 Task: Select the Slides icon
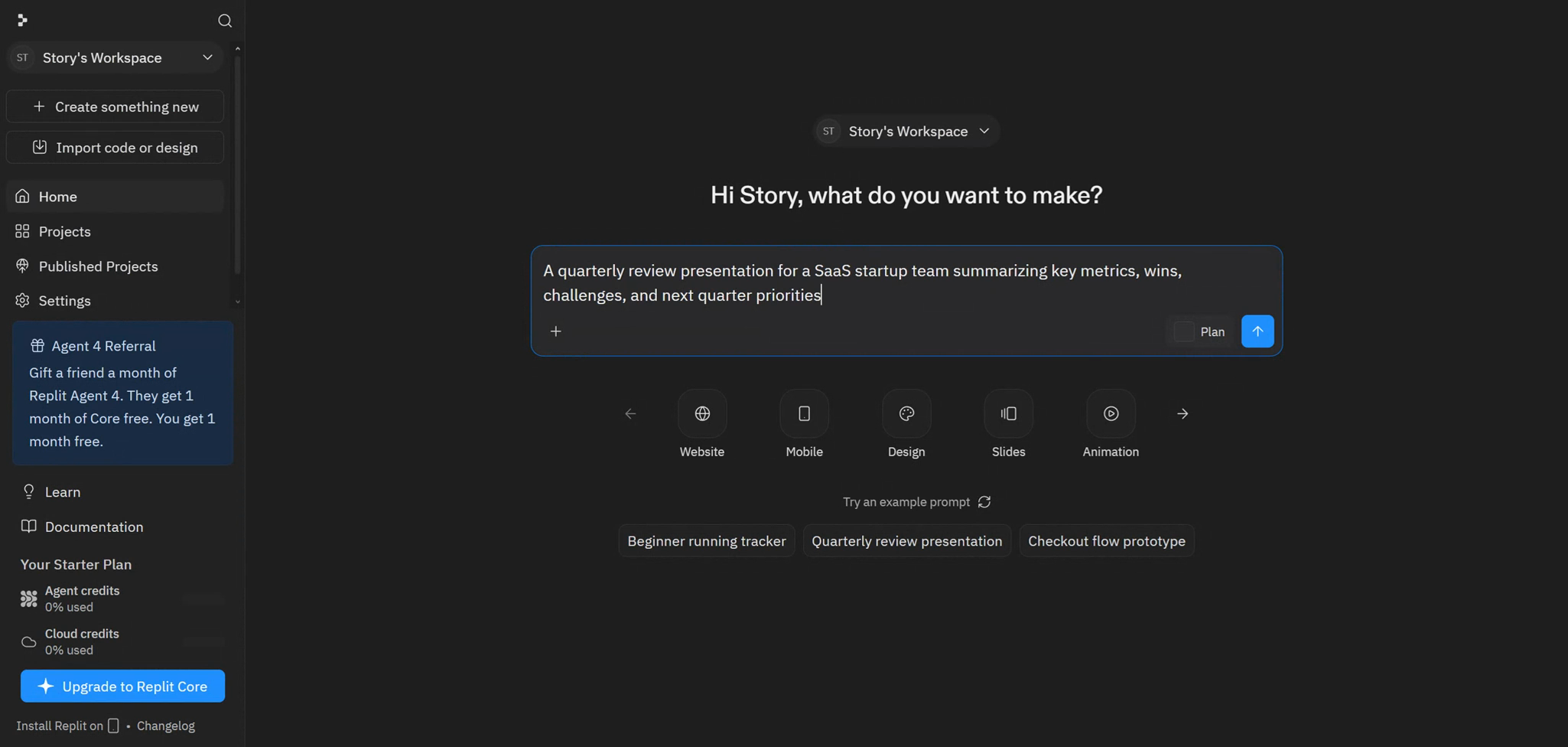[1009, 414]
